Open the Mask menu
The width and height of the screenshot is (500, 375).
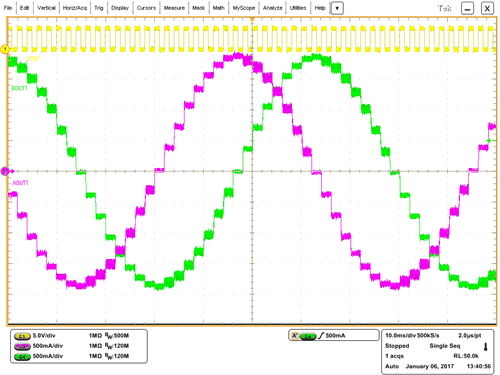point(198,8)
